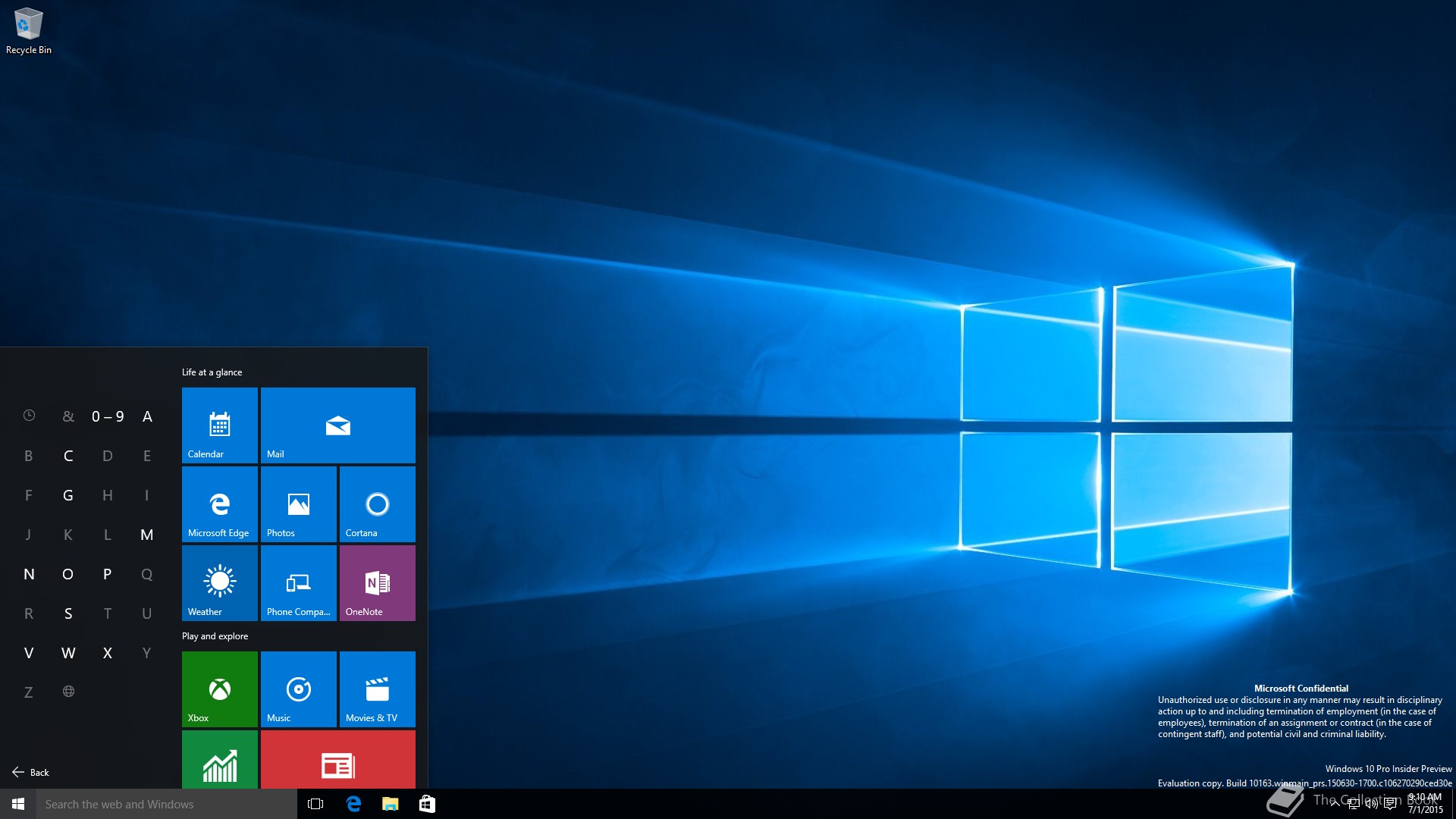Open Task View from the taskbar
The image size is (1456, 819).
tap(315, 804)
